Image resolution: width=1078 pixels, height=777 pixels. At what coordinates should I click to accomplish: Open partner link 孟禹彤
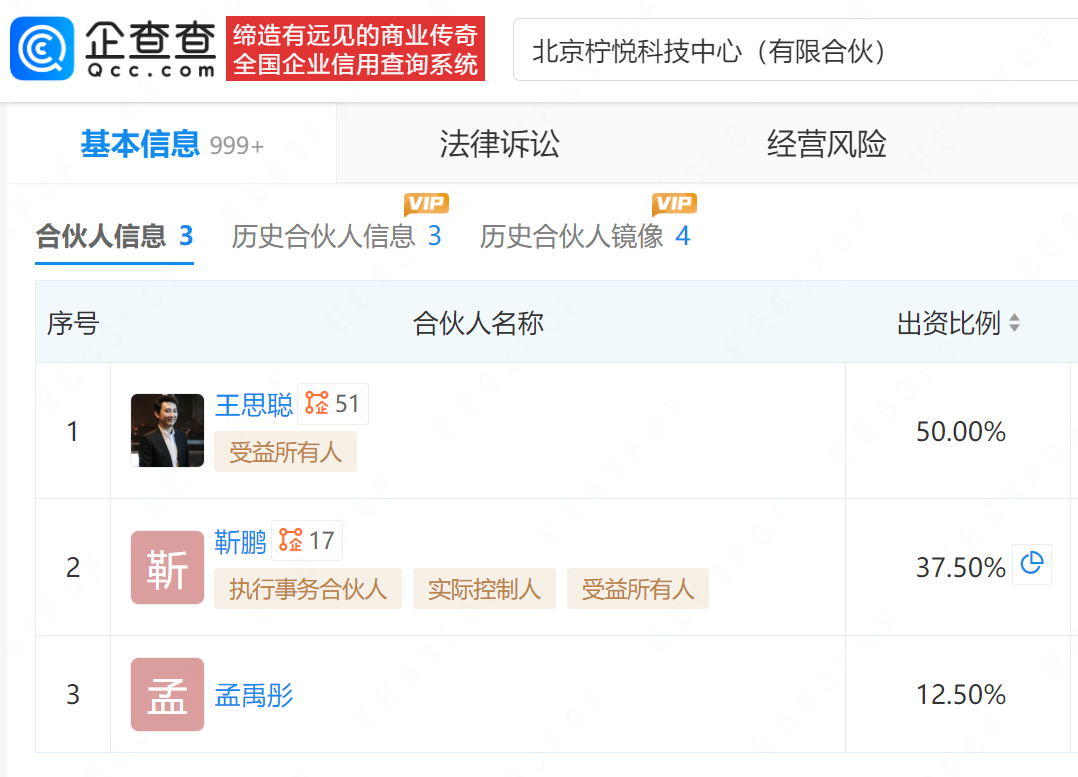254,695
